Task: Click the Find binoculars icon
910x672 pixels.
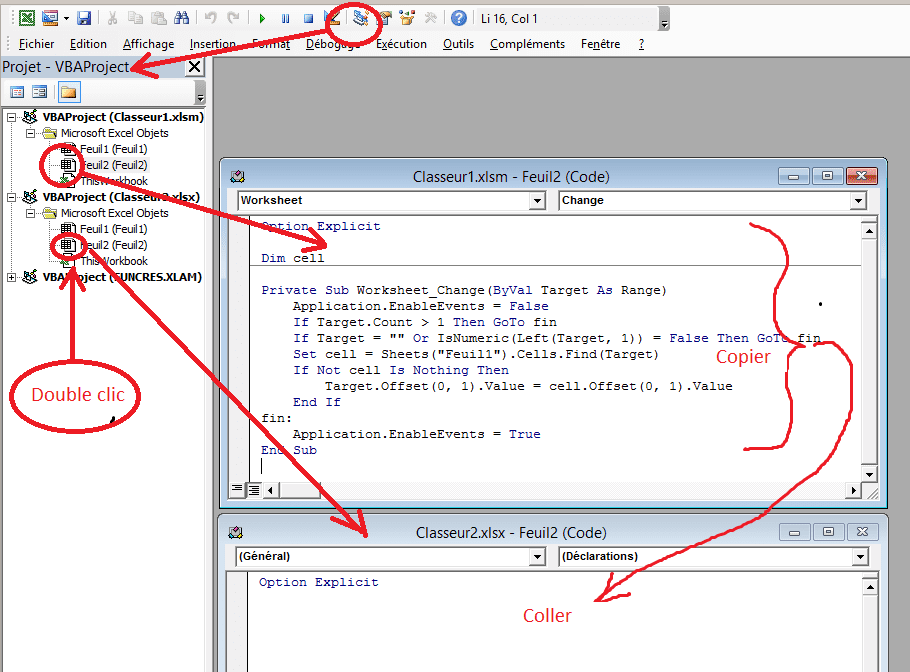Action: click(x=181, y=18)
